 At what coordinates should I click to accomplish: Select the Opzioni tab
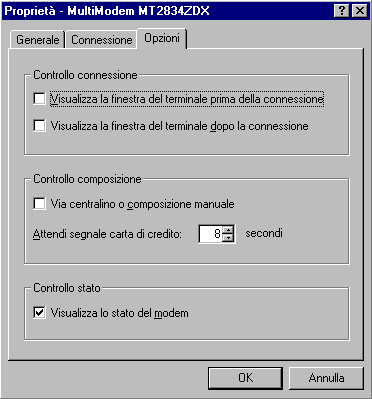pyautogui.click(x=162, y=38)
